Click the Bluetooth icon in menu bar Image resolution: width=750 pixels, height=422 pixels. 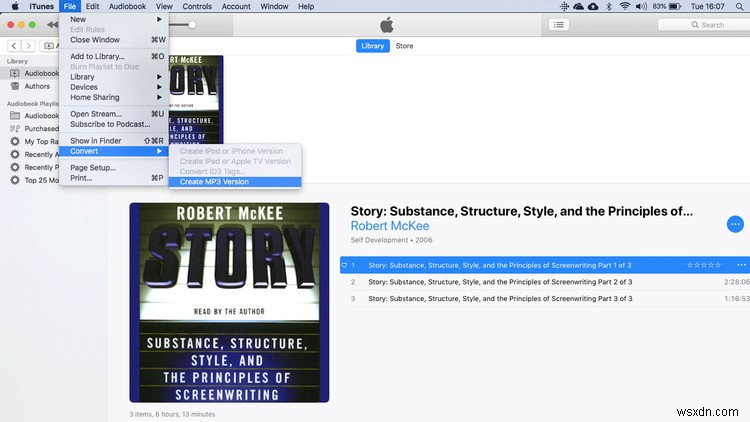(609, 6)
